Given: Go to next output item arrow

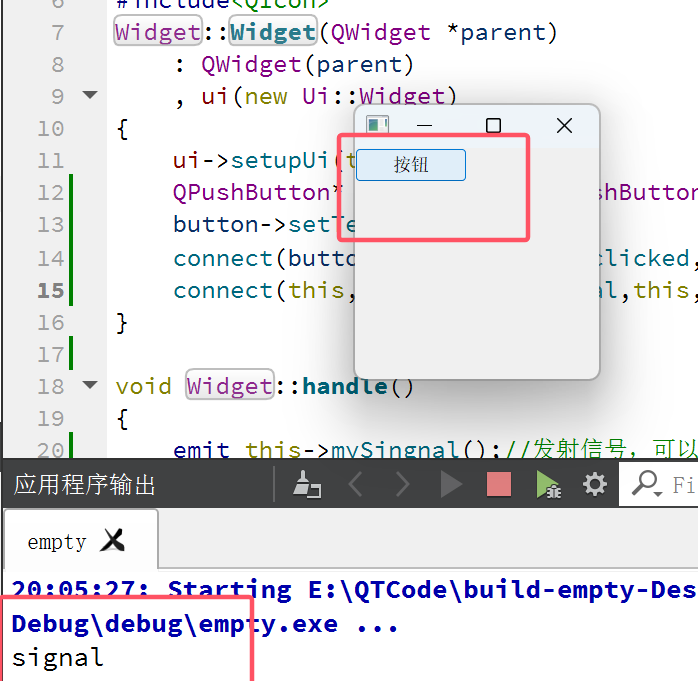Looking at the screenshot, I should pyautogui.click(x=403, y=484).
